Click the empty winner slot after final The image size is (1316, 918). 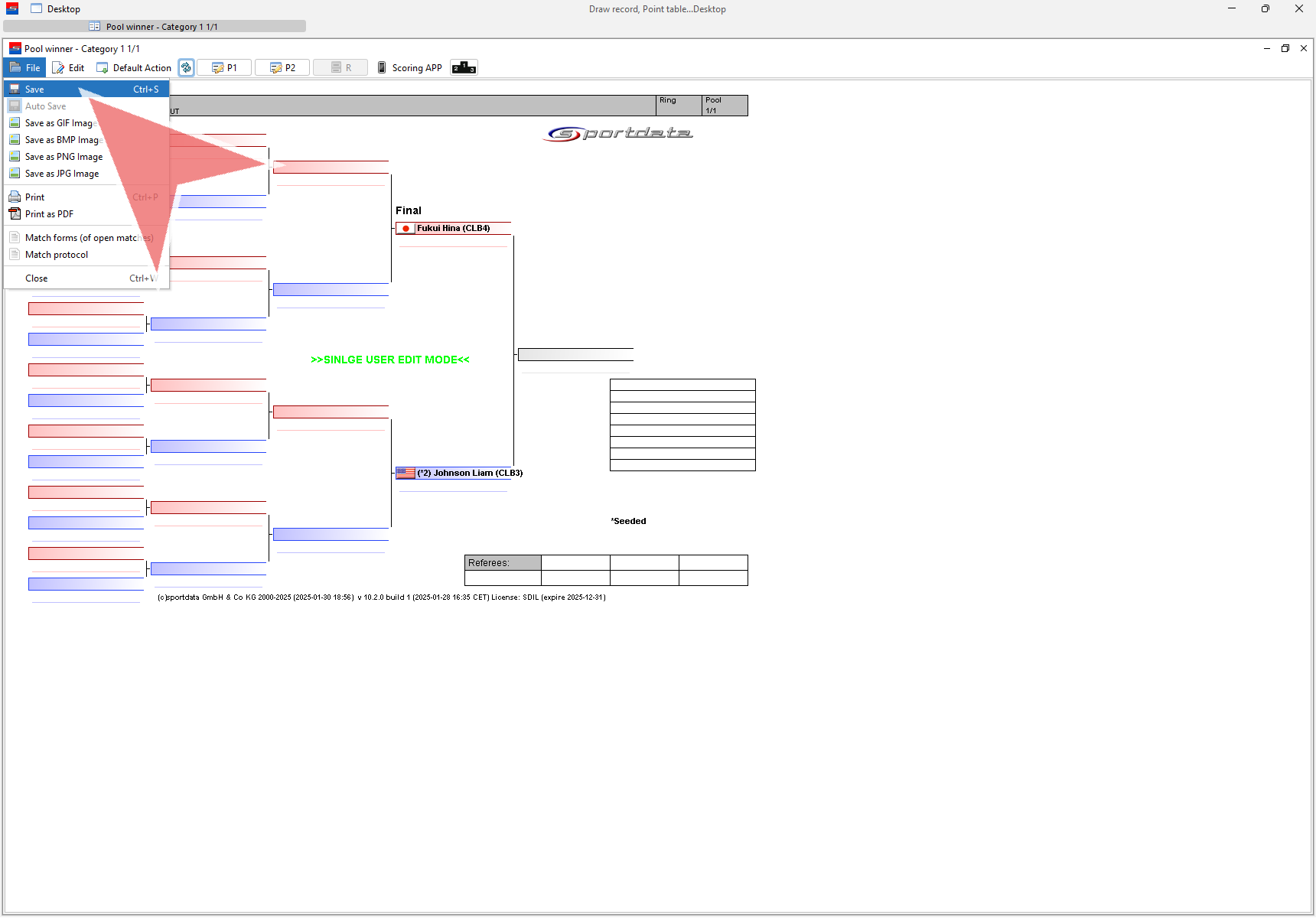coord(575,354)
